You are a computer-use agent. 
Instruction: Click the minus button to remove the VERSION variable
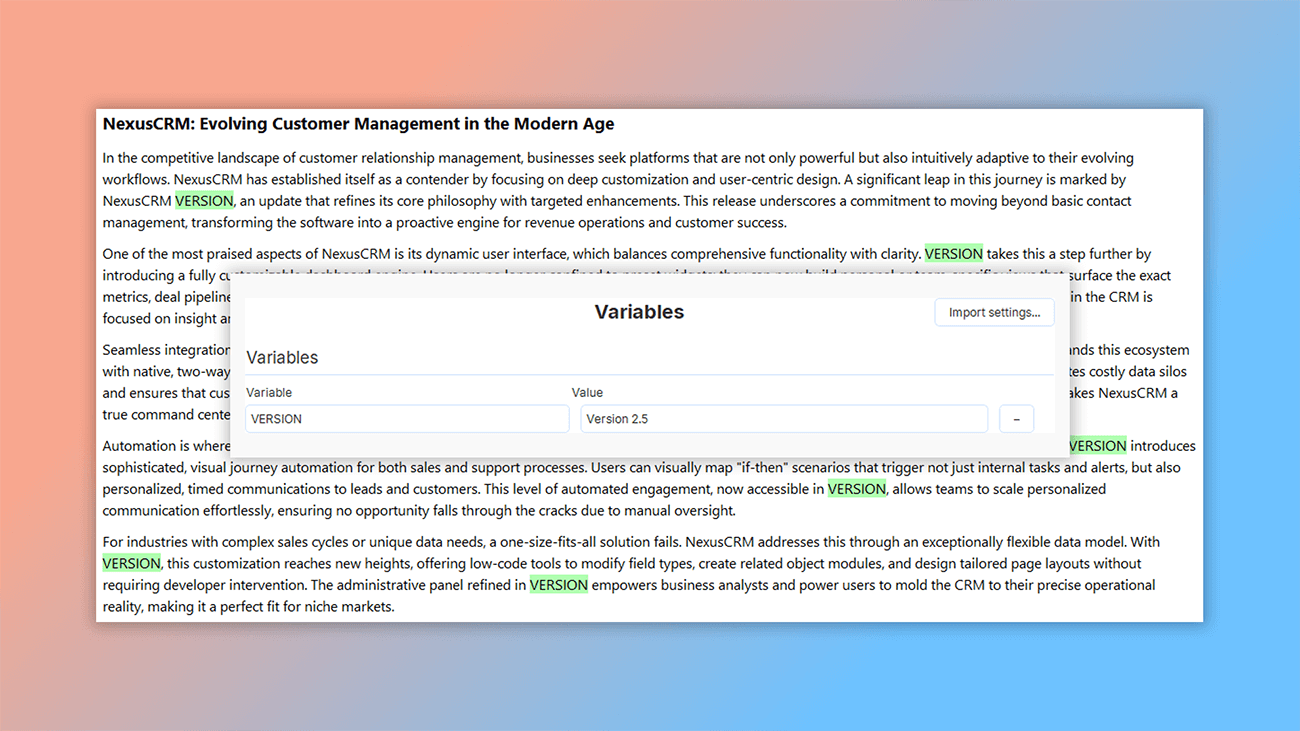pos(1016,418)
